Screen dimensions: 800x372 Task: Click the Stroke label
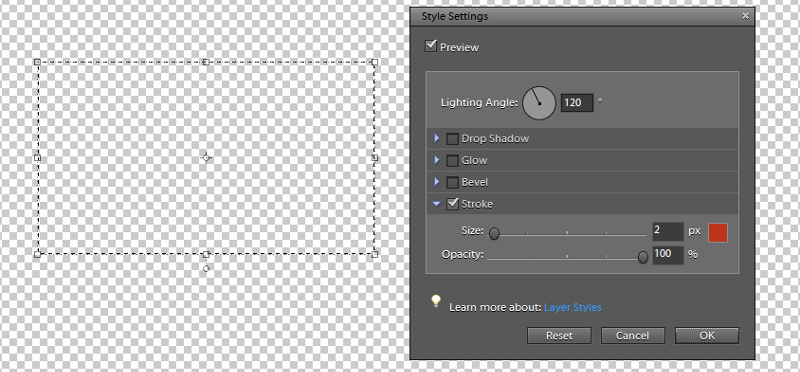[477, 204]
